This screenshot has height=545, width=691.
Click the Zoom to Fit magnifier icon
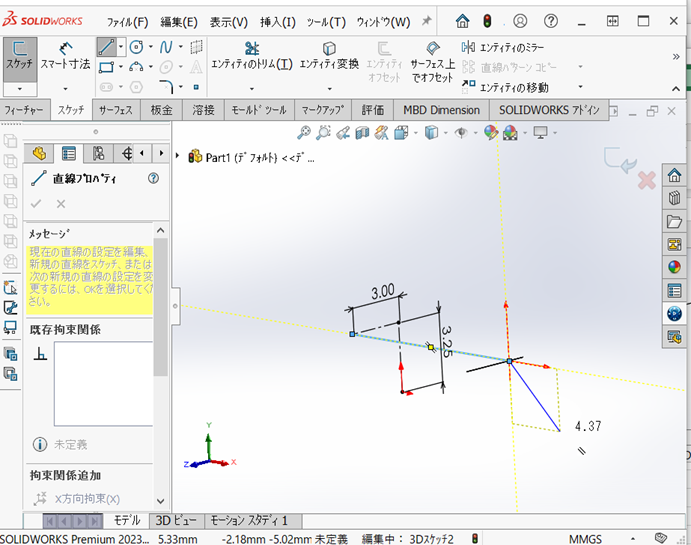coord(305,133)
